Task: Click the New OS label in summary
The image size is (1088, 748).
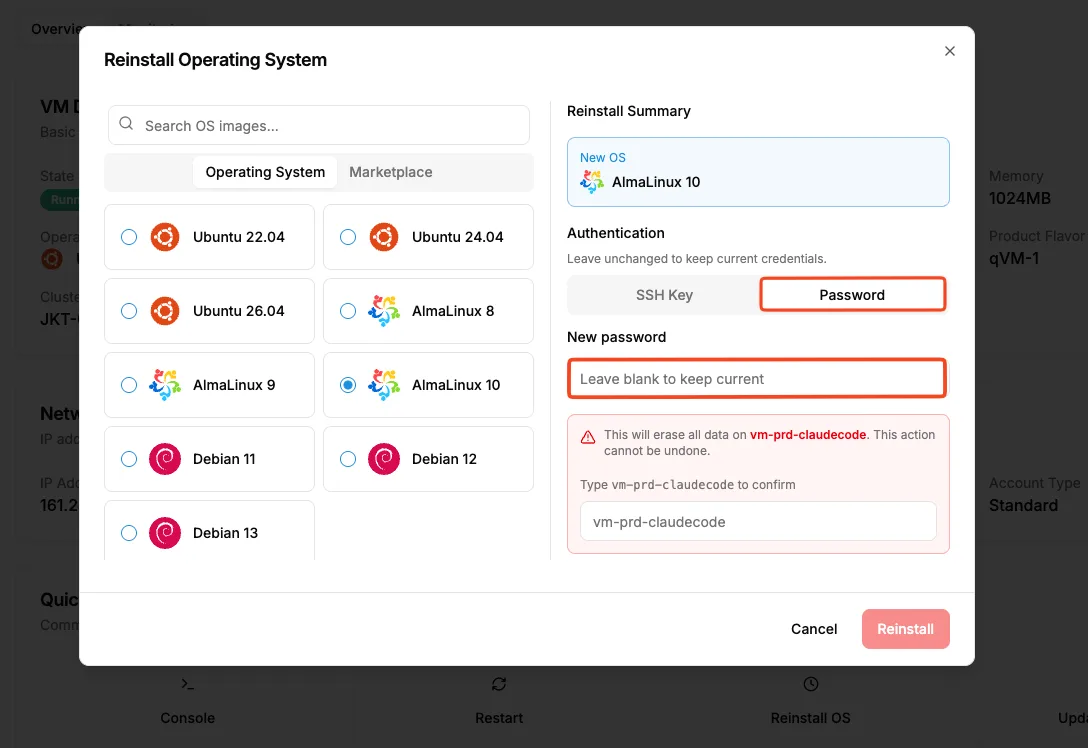Action: tap(603, 158)
